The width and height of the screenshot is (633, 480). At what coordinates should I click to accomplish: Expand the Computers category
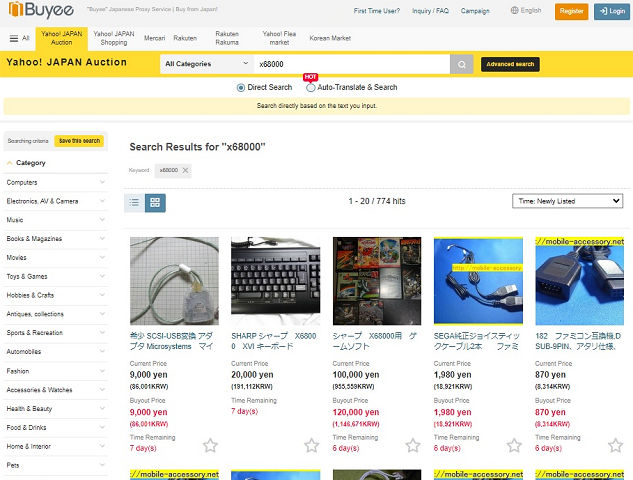click(55, 182)
